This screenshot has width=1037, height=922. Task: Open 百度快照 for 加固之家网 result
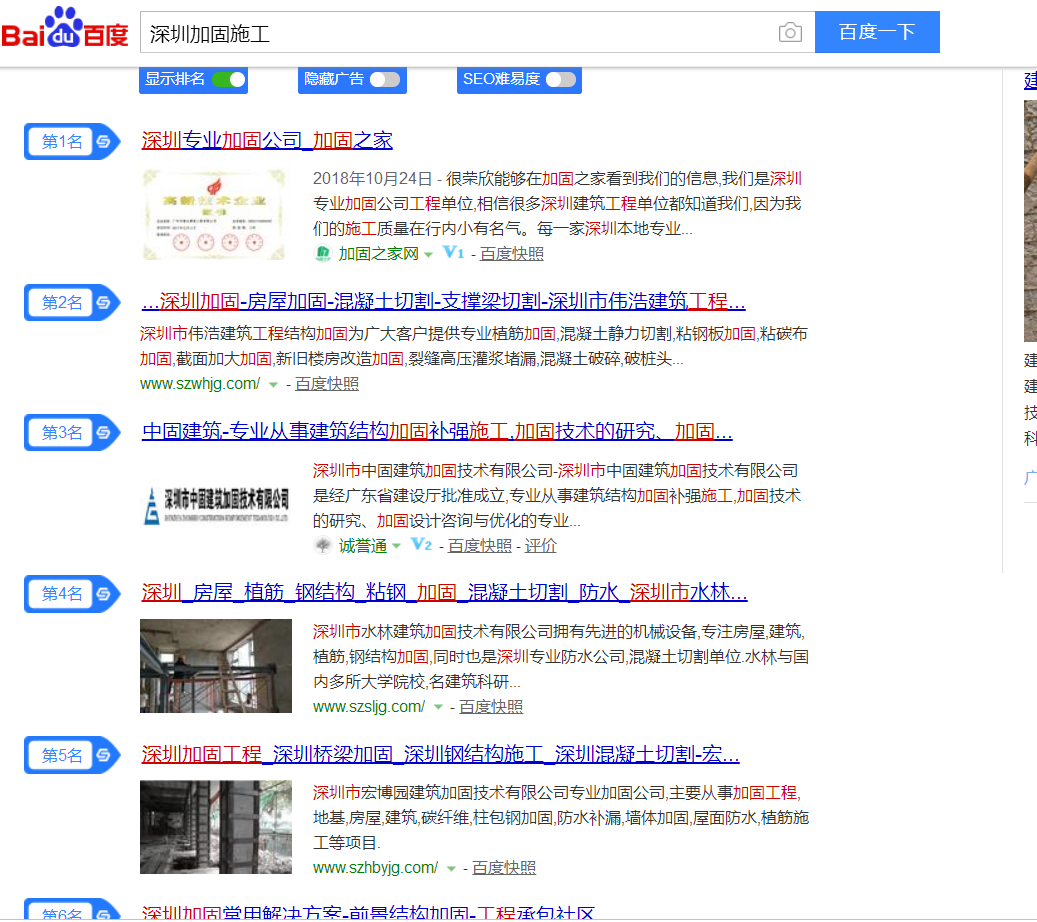point(511,254)
